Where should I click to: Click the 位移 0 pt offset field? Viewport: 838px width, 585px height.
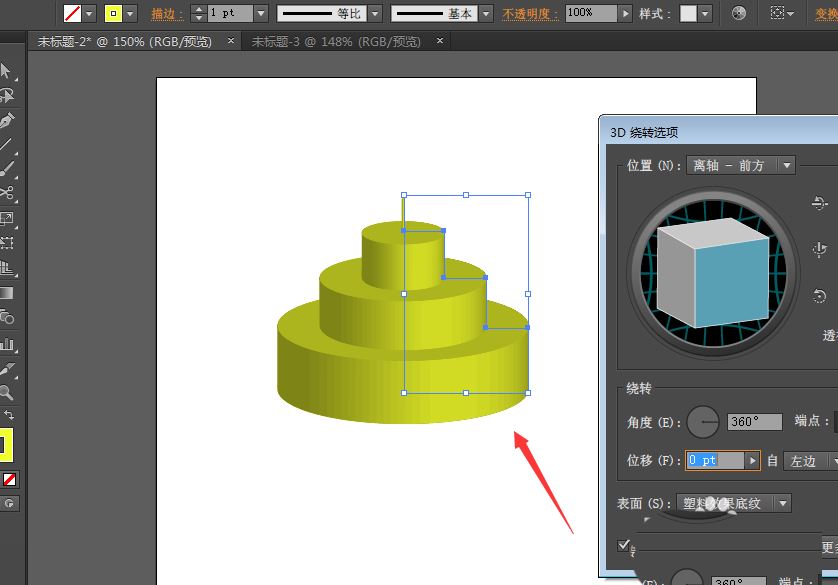click(715, 461)
